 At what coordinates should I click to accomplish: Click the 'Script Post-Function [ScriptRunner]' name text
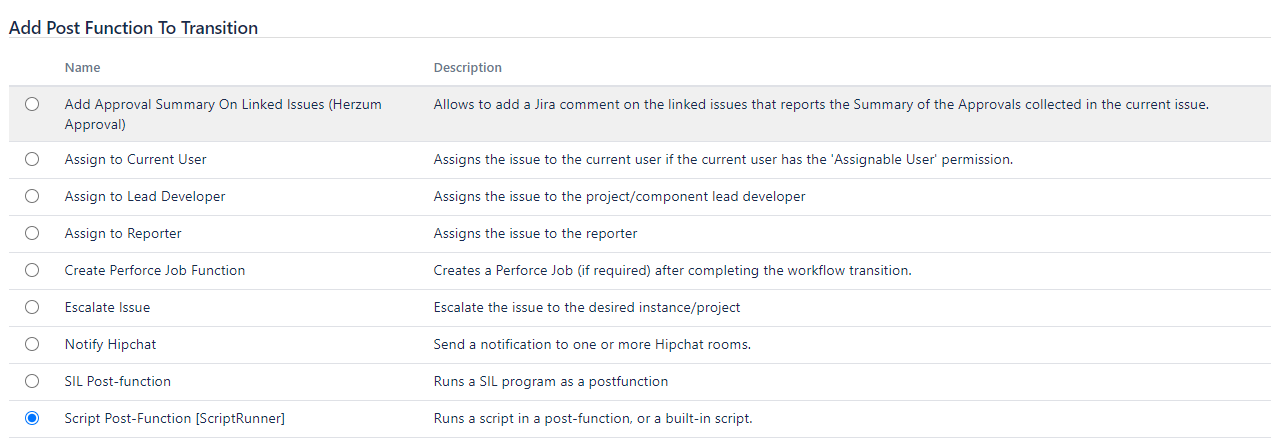click(x=174, y=418)
